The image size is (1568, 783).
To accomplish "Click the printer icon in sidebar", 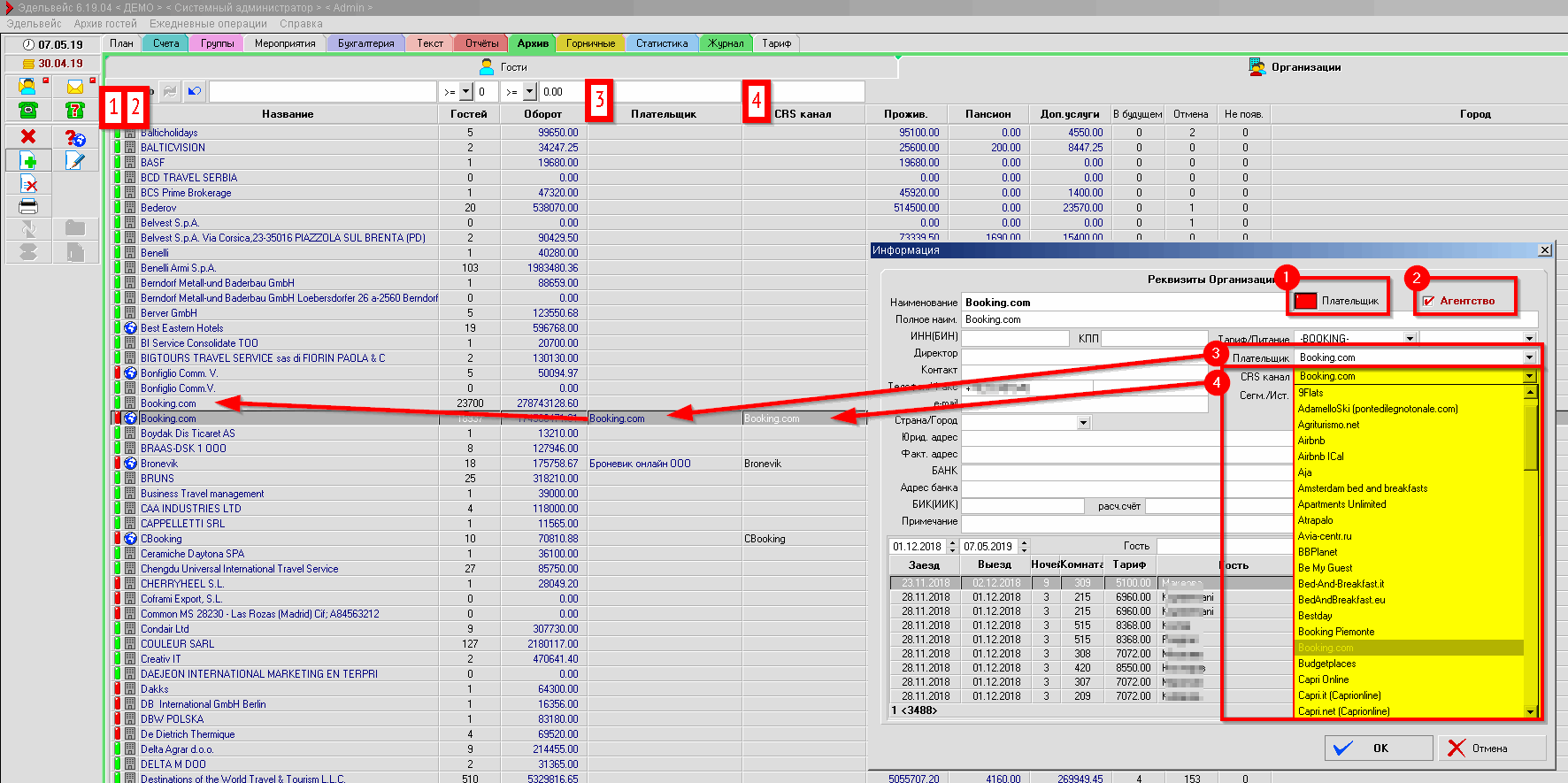I will pyautogui.click(x=28, y=206).
